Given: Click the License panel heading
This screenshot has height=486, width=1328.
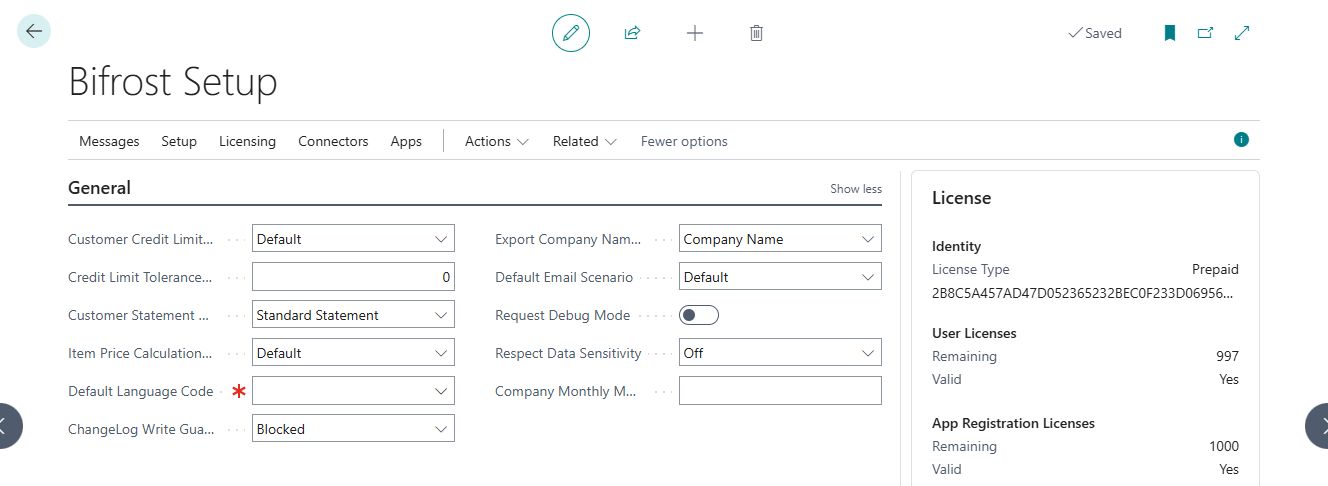Looking at the screenshot, I should point(961,198).
